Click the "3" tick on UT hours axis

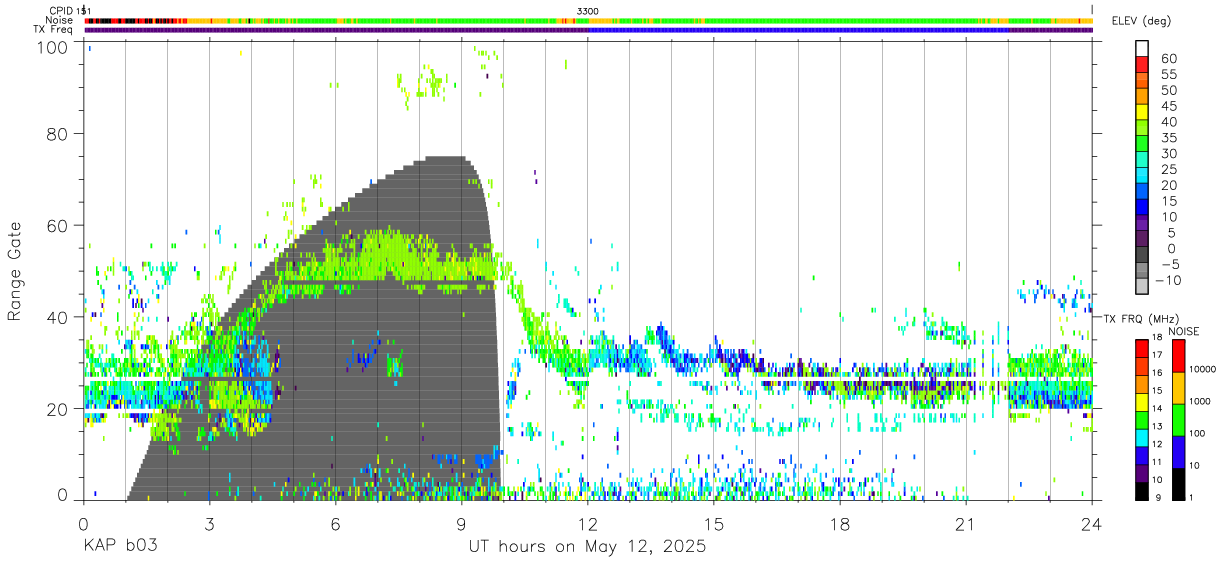209,524
